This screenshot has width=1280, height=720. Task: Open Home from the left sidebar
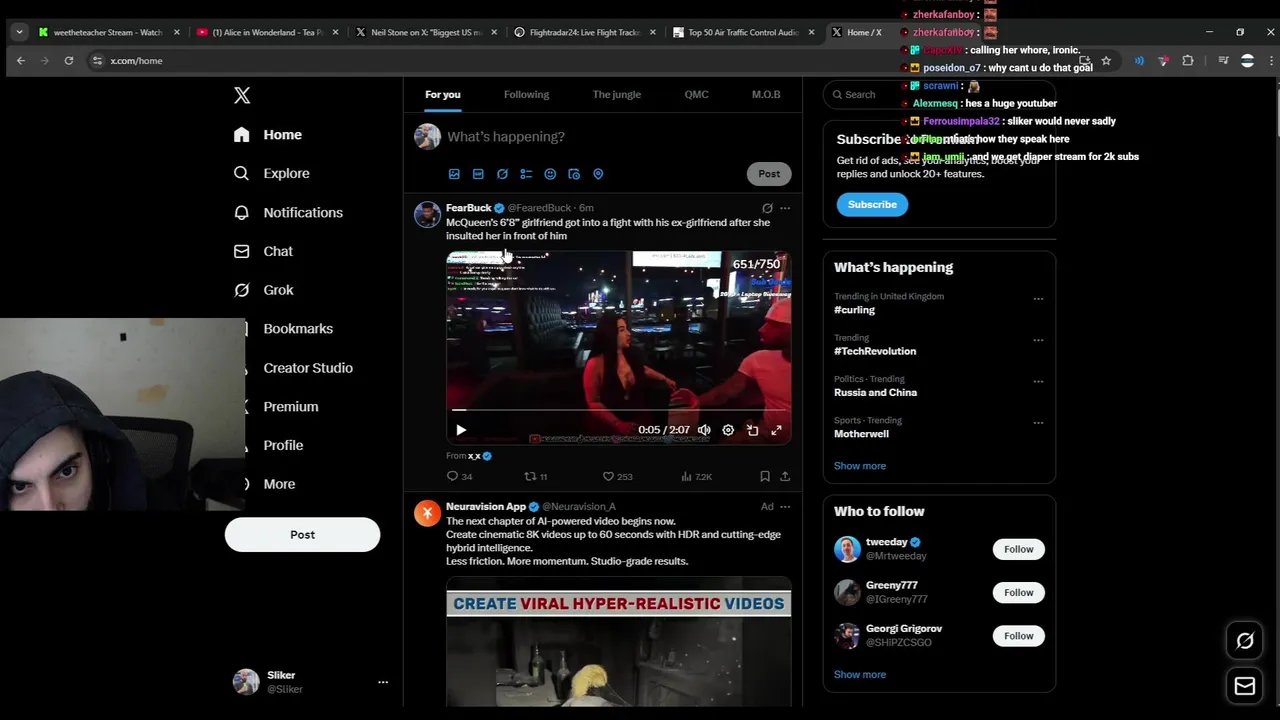tap(267, 134)
